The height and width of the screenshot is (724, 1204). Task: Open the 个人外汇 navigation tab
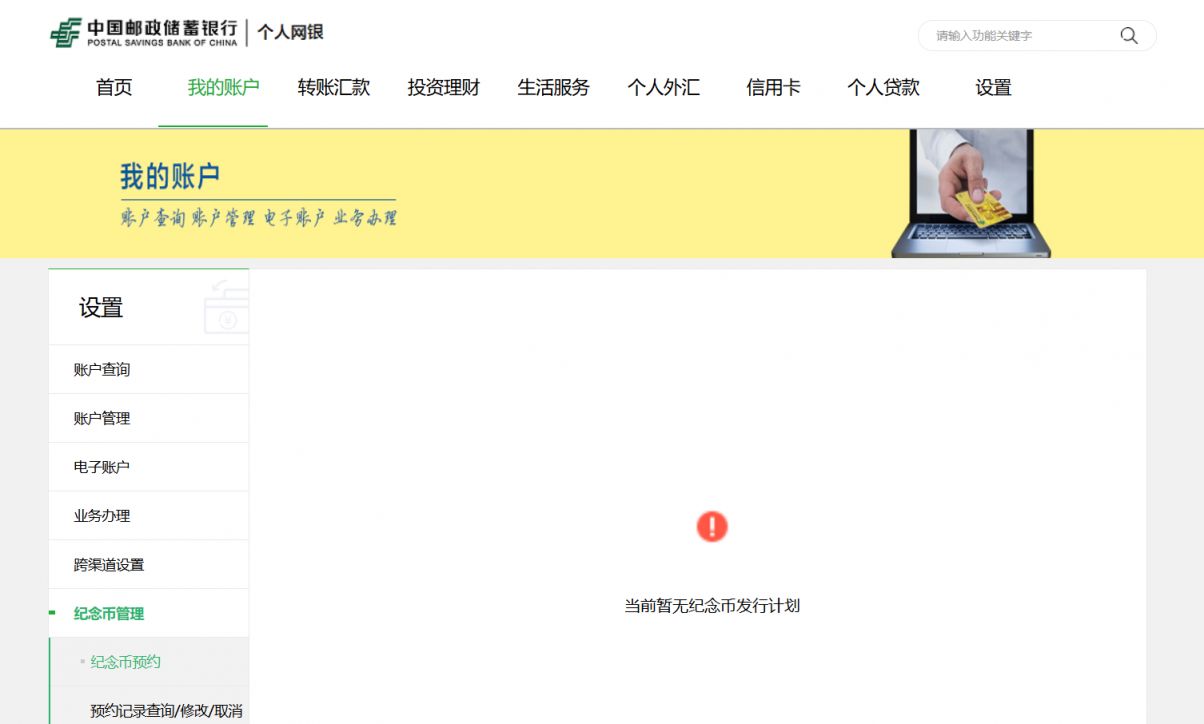pos(664,88)
